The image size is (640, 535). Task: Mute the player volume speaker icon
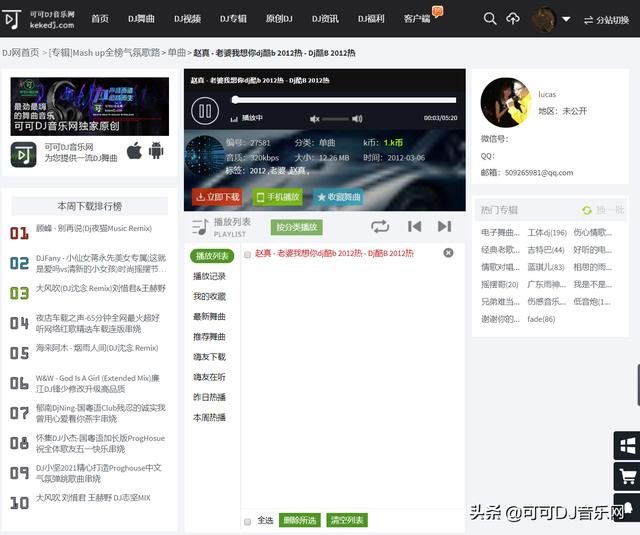click(315, 118)
